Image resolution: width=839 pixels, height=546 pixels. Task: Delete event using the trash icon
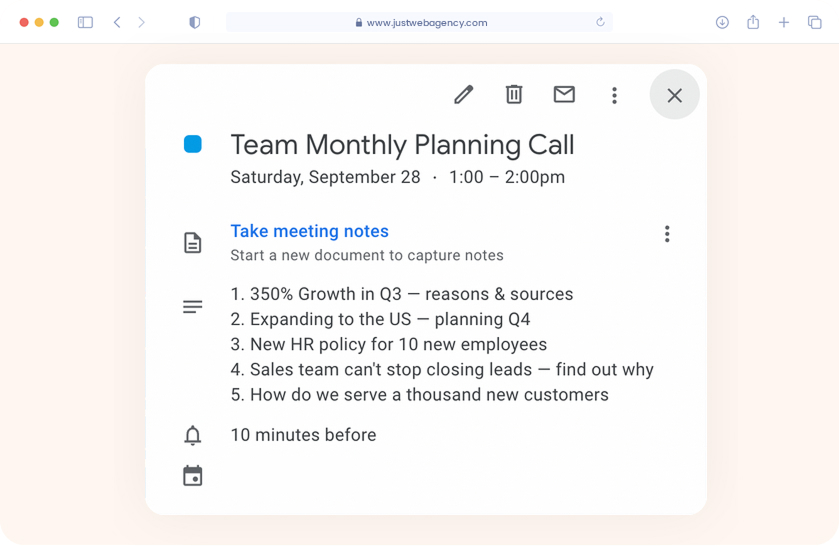(x=514, y=95)
